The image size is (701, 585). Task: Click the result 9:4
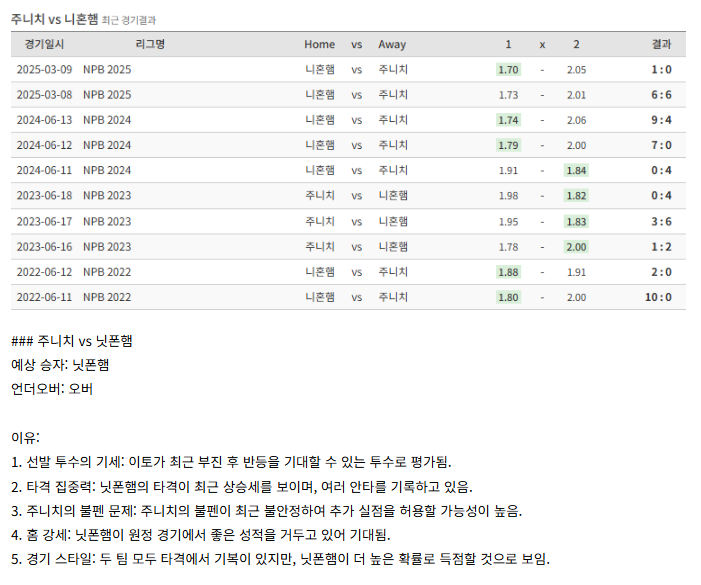(x=661, y=120)
